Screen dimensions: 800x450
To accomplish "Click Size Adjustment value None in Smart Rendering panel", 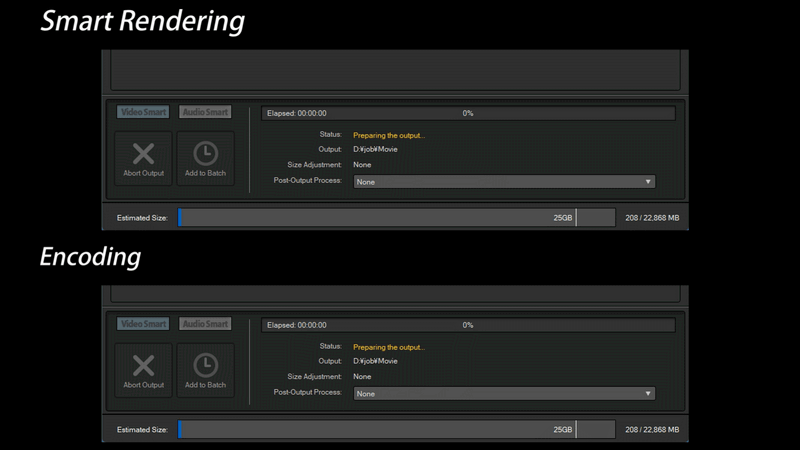I will 362,164.
